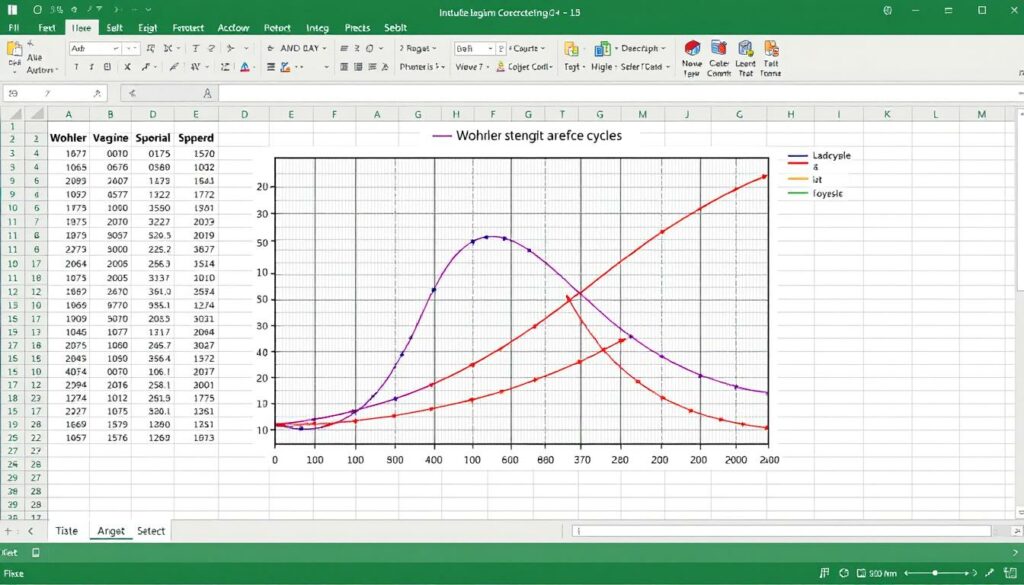Click cell value 4074 in column A

(x=76, y=372)
